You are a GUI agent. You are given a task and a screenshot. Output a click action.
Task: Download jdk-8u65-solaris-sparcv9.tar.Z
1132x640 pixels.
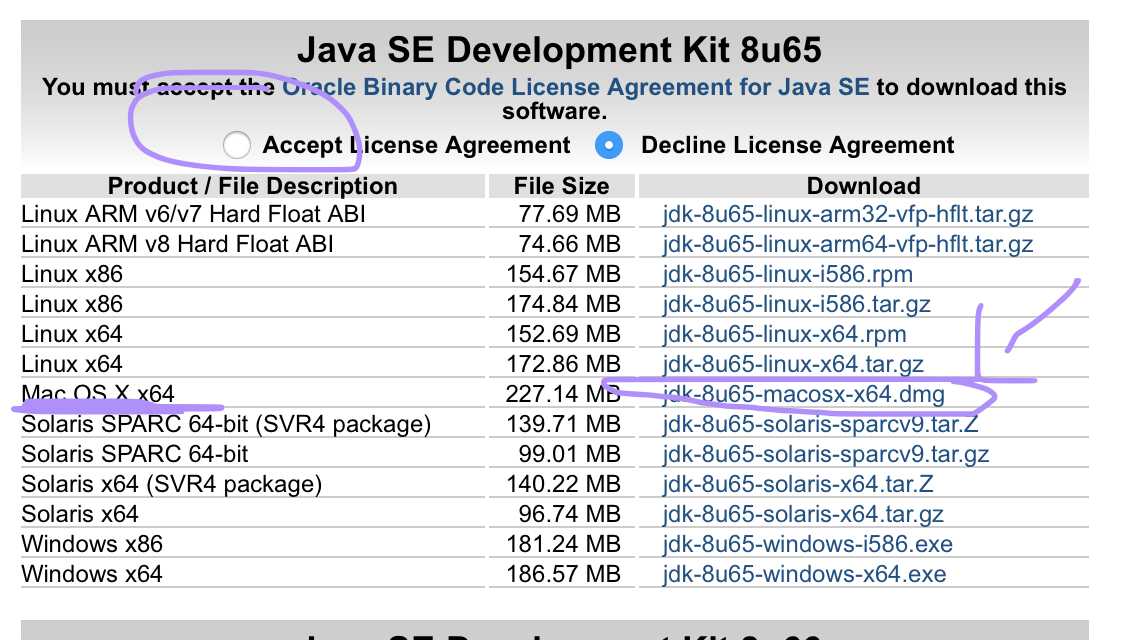pos(820,424)
